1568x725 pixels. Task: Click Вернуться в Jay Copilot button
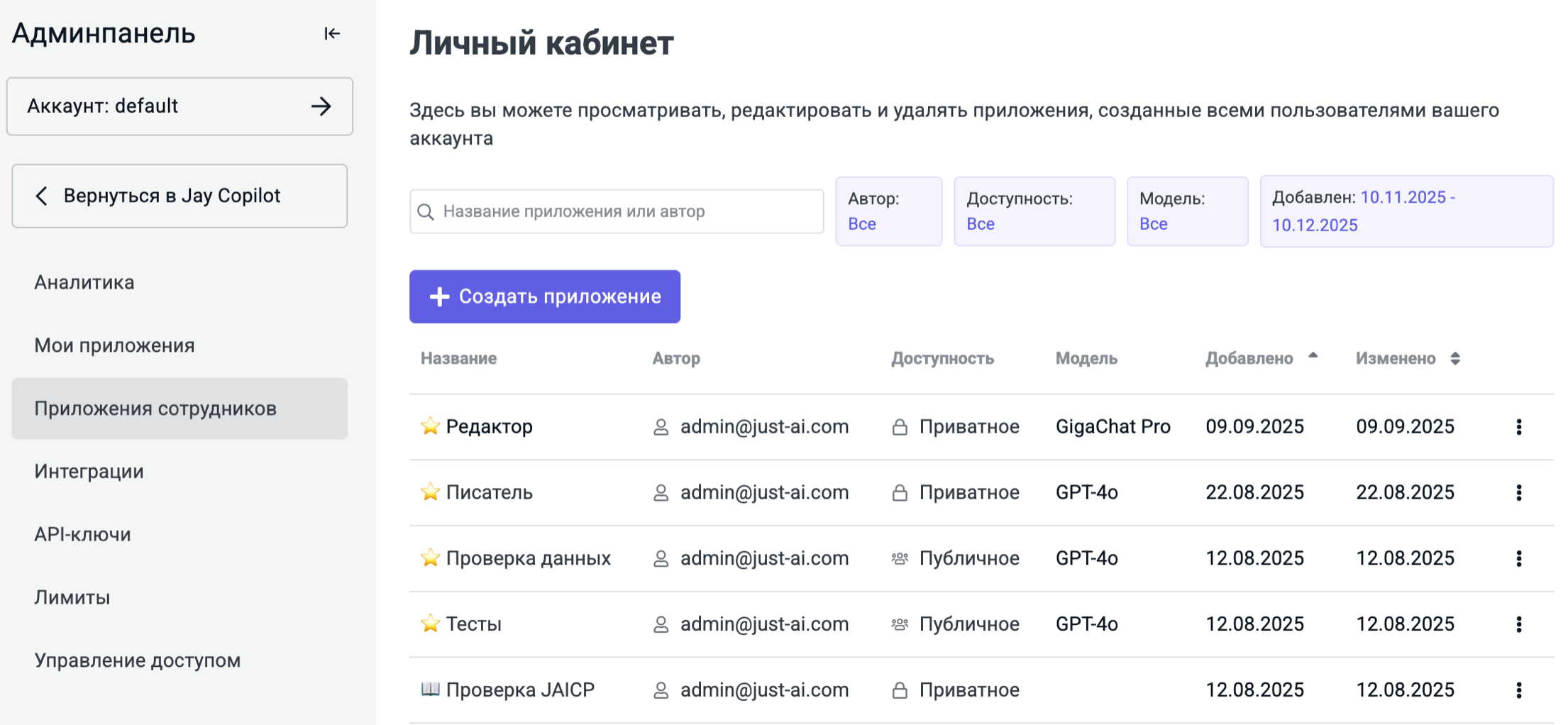click(x=180, y=196)
